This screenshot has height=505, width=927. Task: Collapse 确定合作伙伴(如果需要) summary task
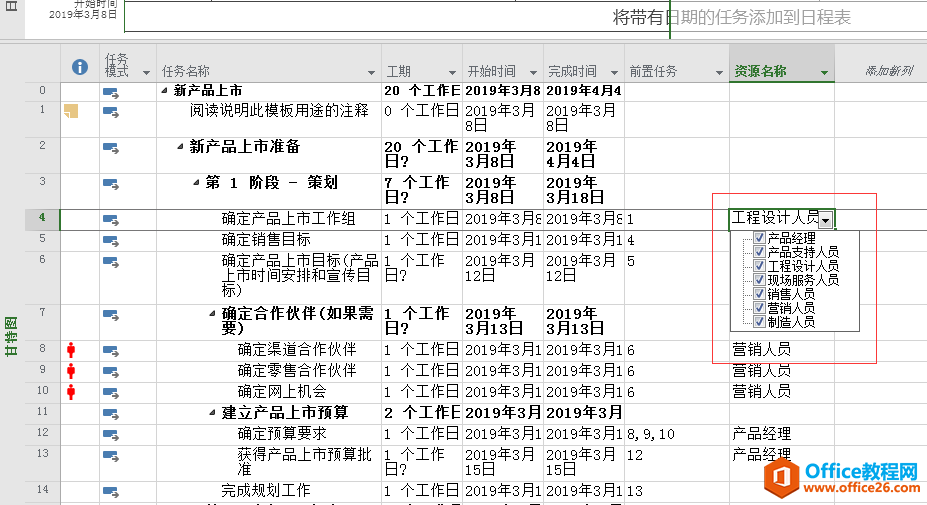[x=212, y=313]
